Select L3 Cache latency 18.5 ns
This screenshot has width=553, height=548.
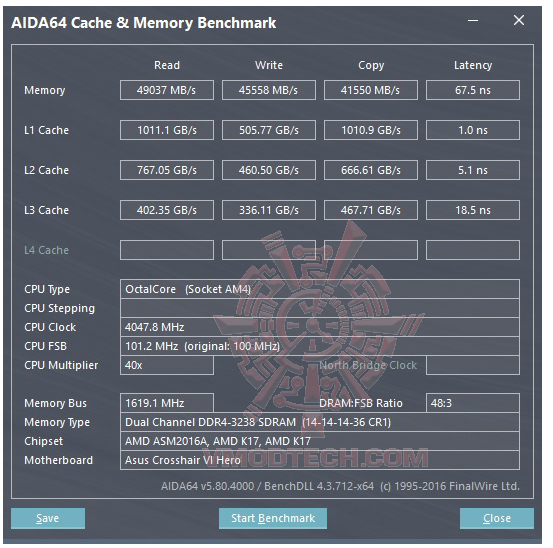[473, 210]
